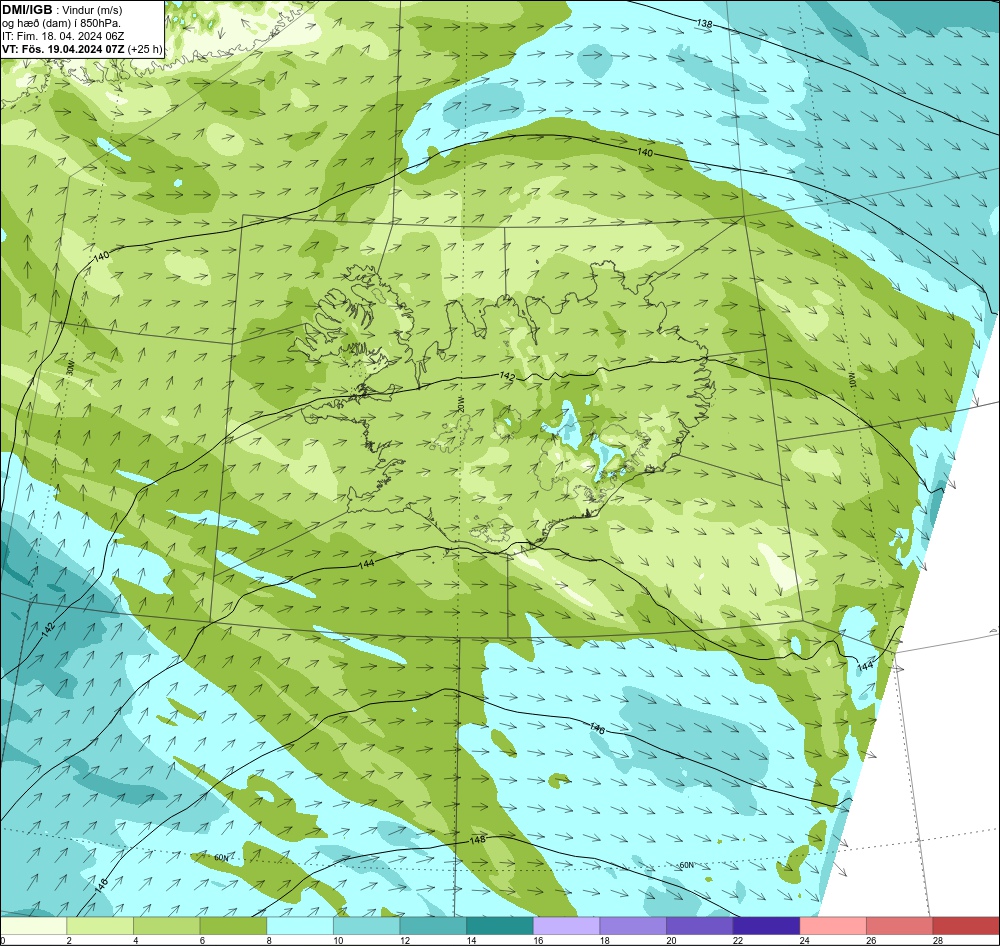
Task: Click the 'DMI/IGB : Vindur (m/s)' title text
Action: (x=62, y=10)
